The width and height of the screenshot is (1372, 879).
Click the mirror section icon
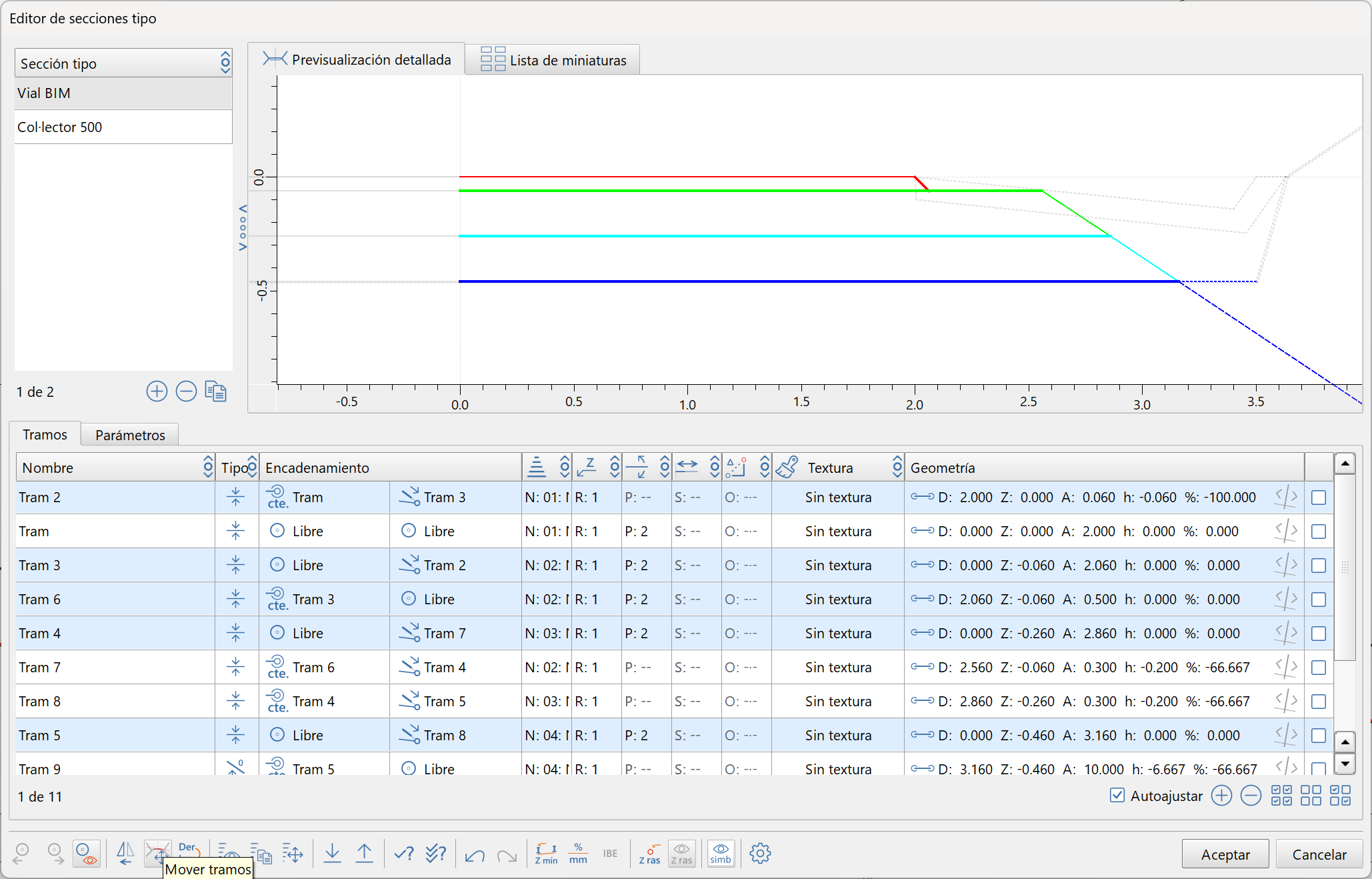125,854
